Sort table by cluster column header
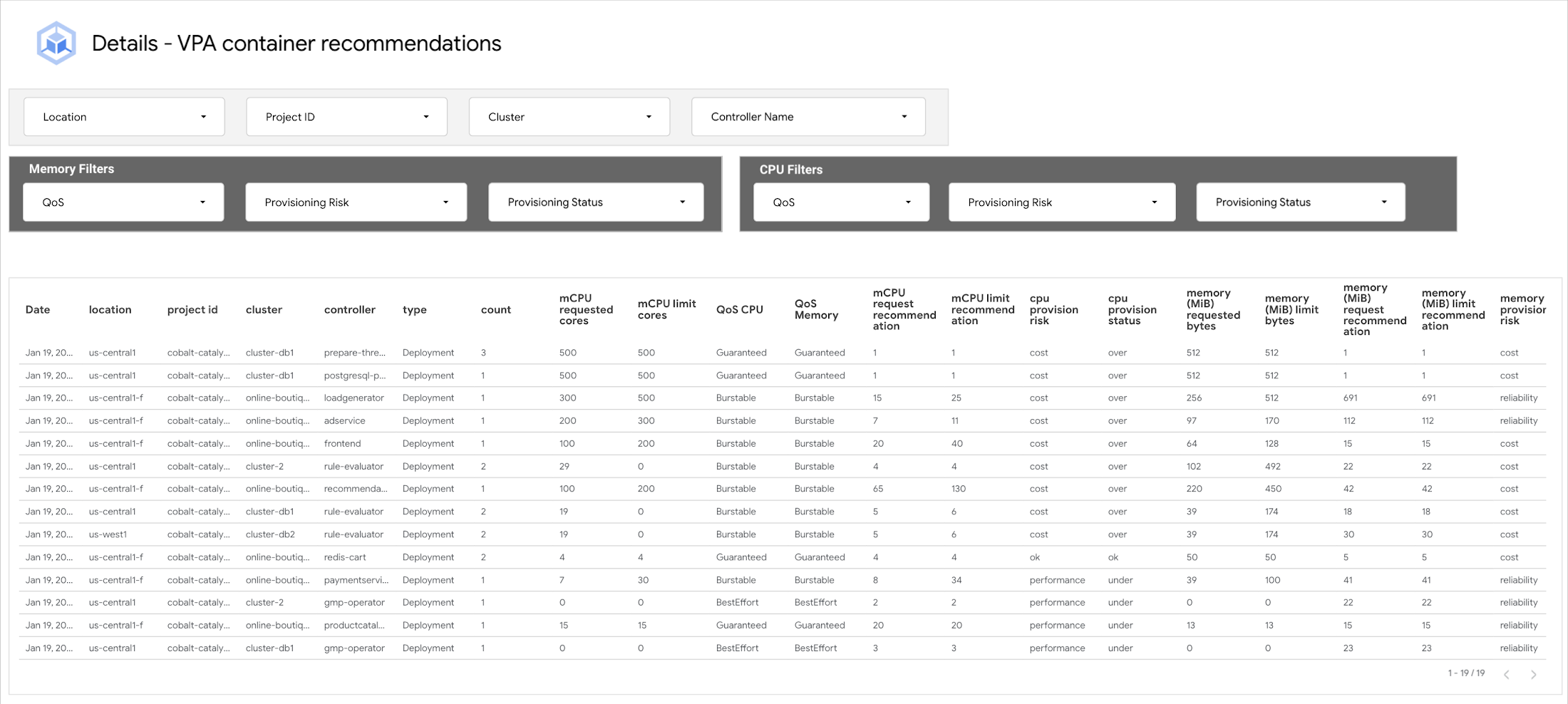1568x704 pixels. 264,310
